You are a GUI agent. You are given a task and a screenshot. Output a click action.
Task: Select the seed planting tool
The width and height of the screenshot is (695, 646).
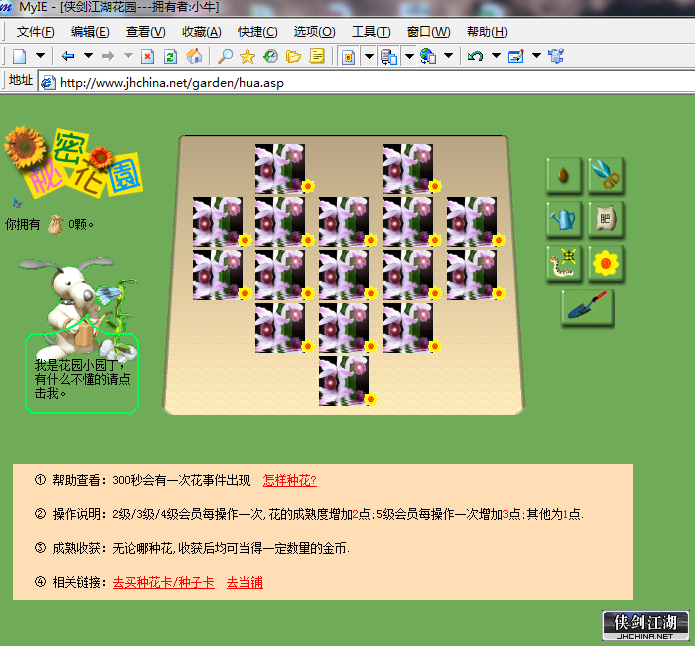click(x=563, y=176)
